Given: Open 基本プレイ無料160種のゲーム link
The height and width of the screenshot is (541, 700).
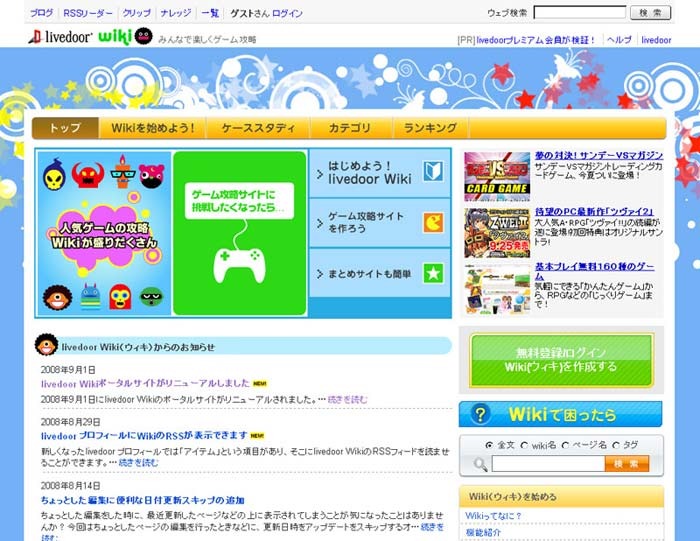Looking at the screenshot, I should coord(595,271).
